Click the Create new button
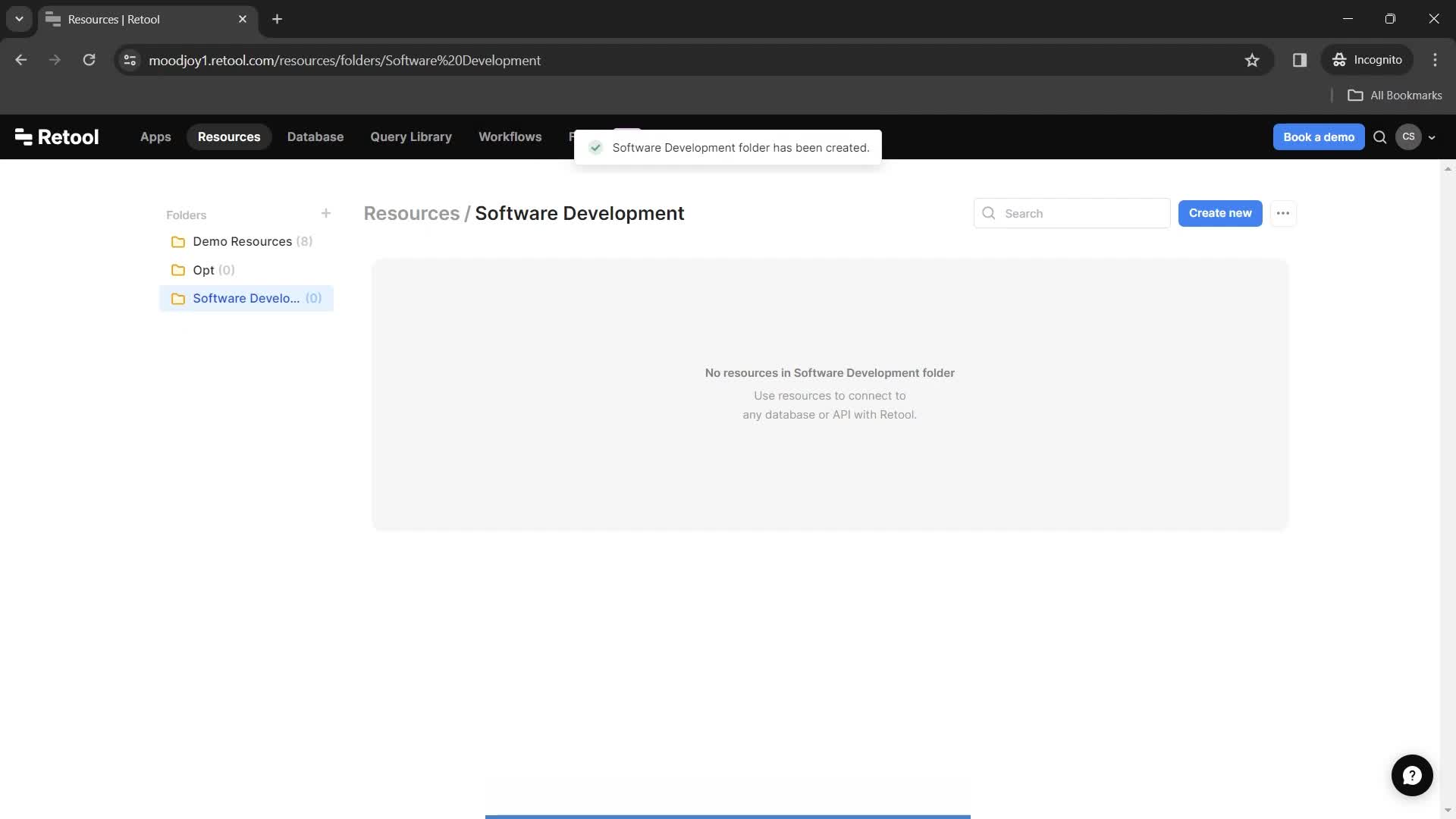 pyautogui.click(x=1220, y=212)
